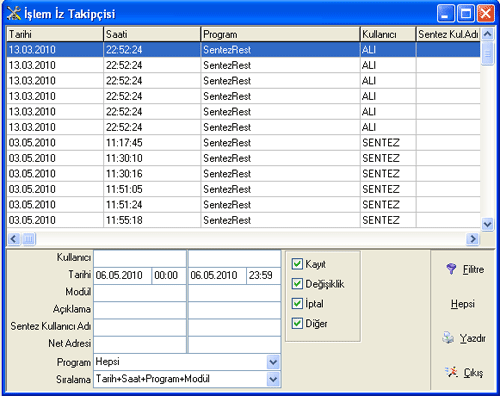Show all records with Hepsi button

463,304
